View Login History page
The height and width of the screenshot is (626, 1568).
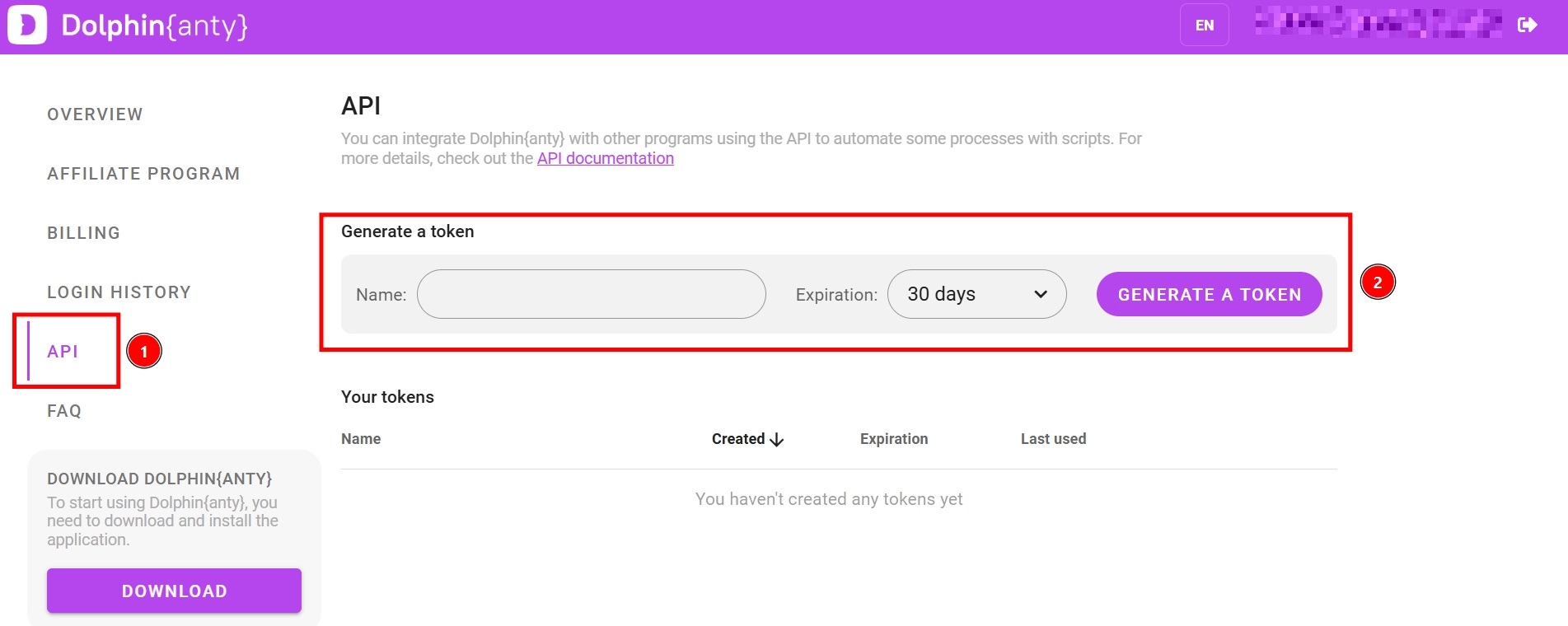[119, 292]
